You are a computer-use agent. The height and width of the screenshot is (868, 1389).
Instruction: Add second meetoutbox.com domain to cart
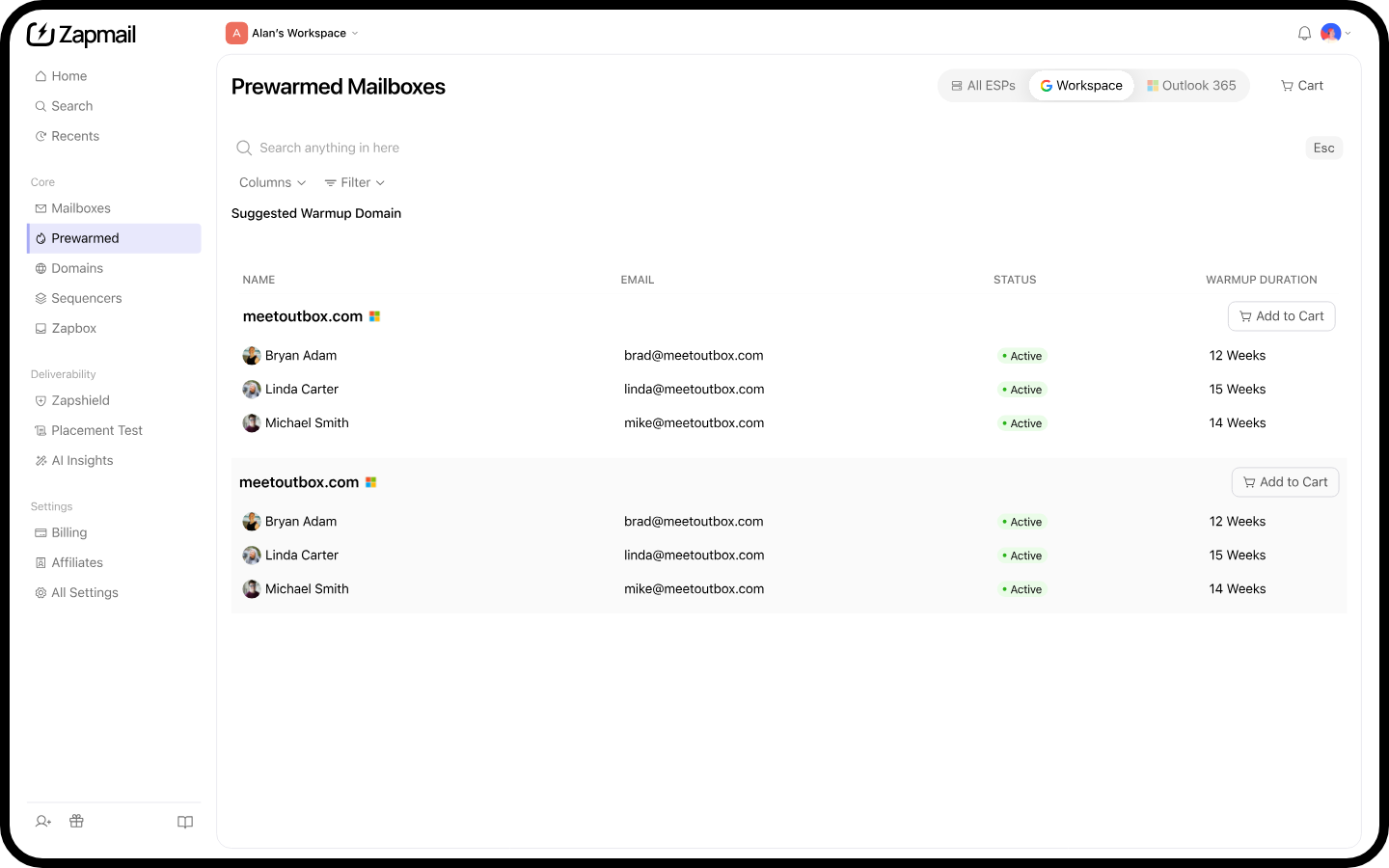(x=1286, y=482)
